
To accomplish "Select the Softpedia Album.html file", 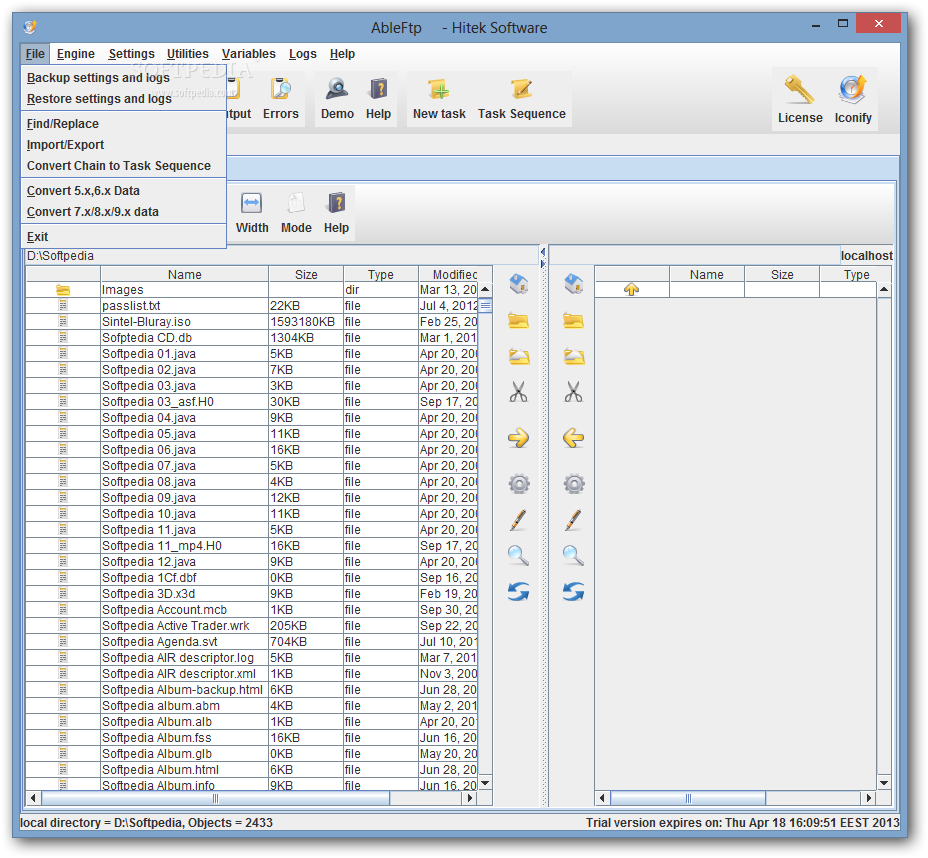I will click(252, 770).
